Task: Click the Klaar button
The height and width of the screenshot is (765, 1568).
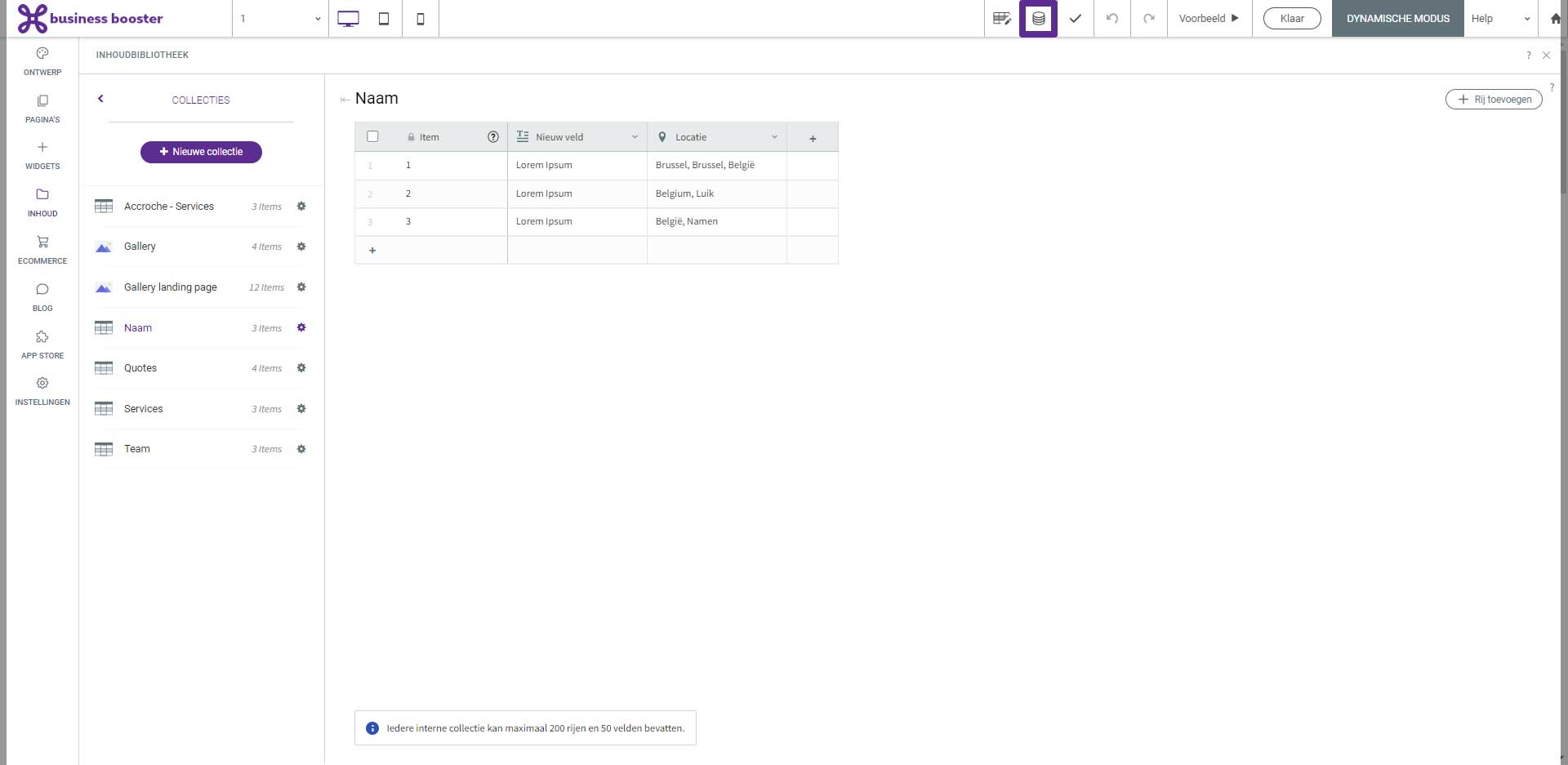Action: click(x=1292, y=19)
